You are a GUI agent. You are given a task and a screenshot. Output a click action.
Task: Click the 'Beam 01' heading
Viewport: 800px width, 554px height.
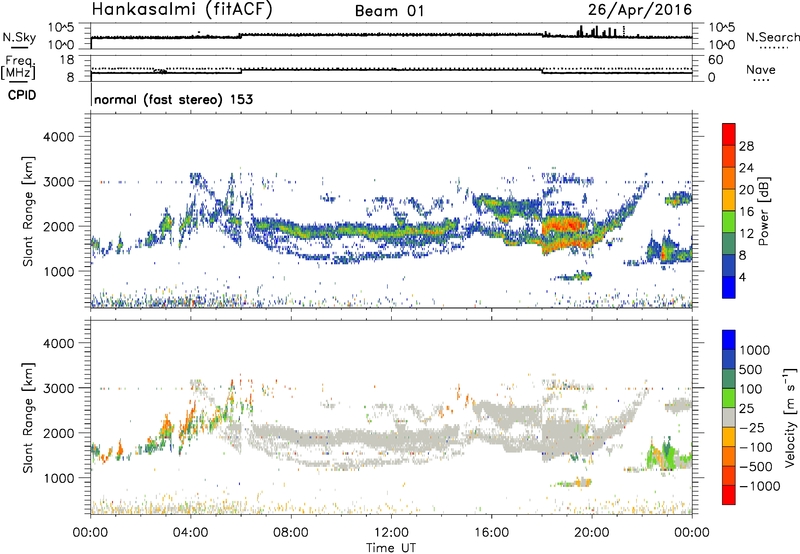pyautogui.click(x=390, y=11)
